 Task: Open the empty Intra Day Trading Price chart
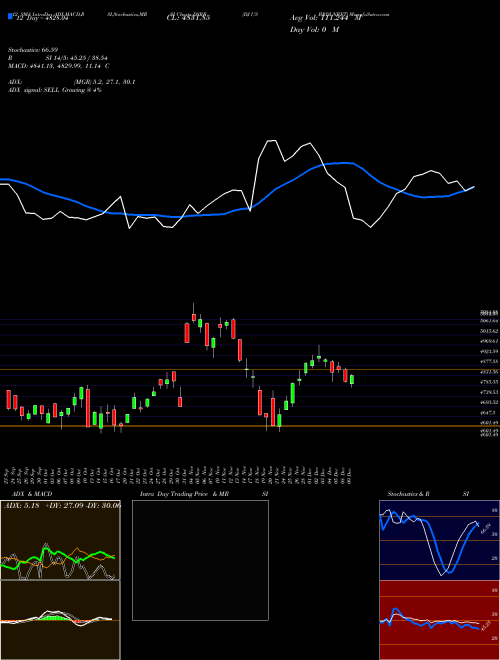[200, 560]
